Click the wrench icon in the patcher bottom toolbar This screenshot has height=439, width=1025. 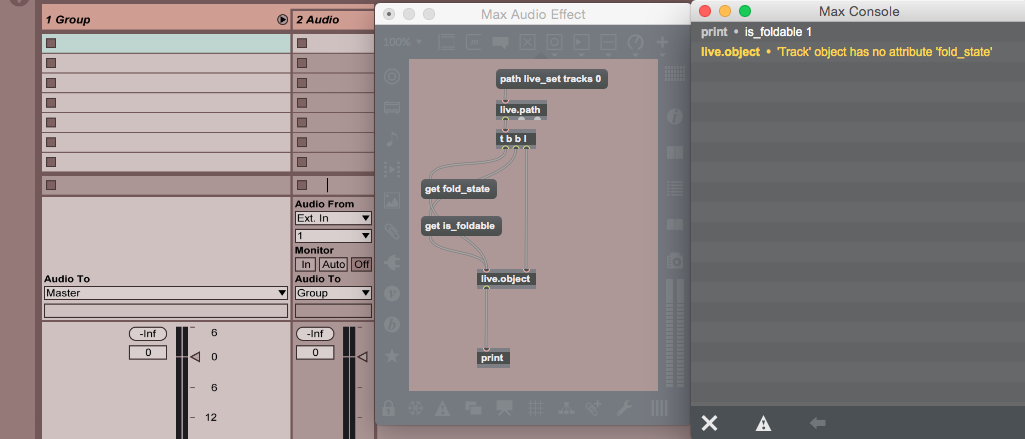pos(625,407)
